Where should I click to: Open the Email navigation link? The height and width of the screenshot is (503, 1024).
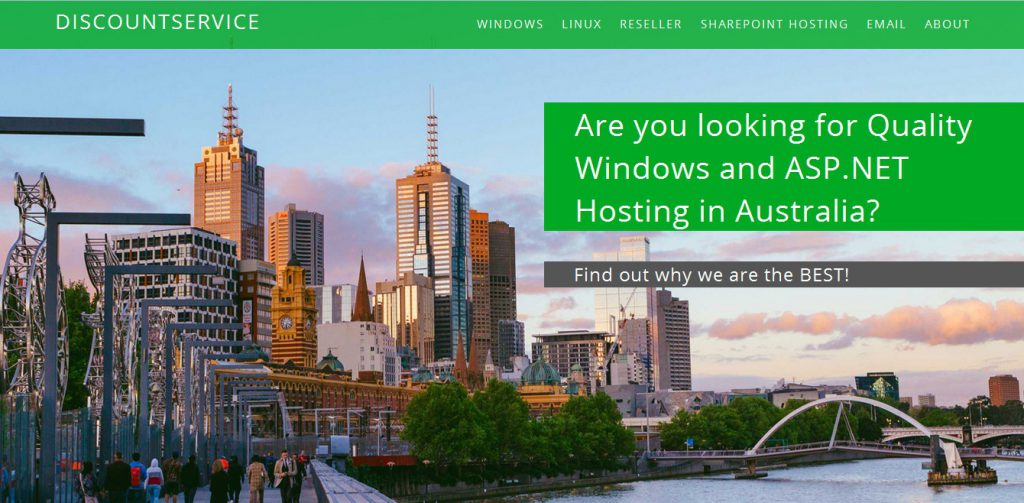[886, 24]
